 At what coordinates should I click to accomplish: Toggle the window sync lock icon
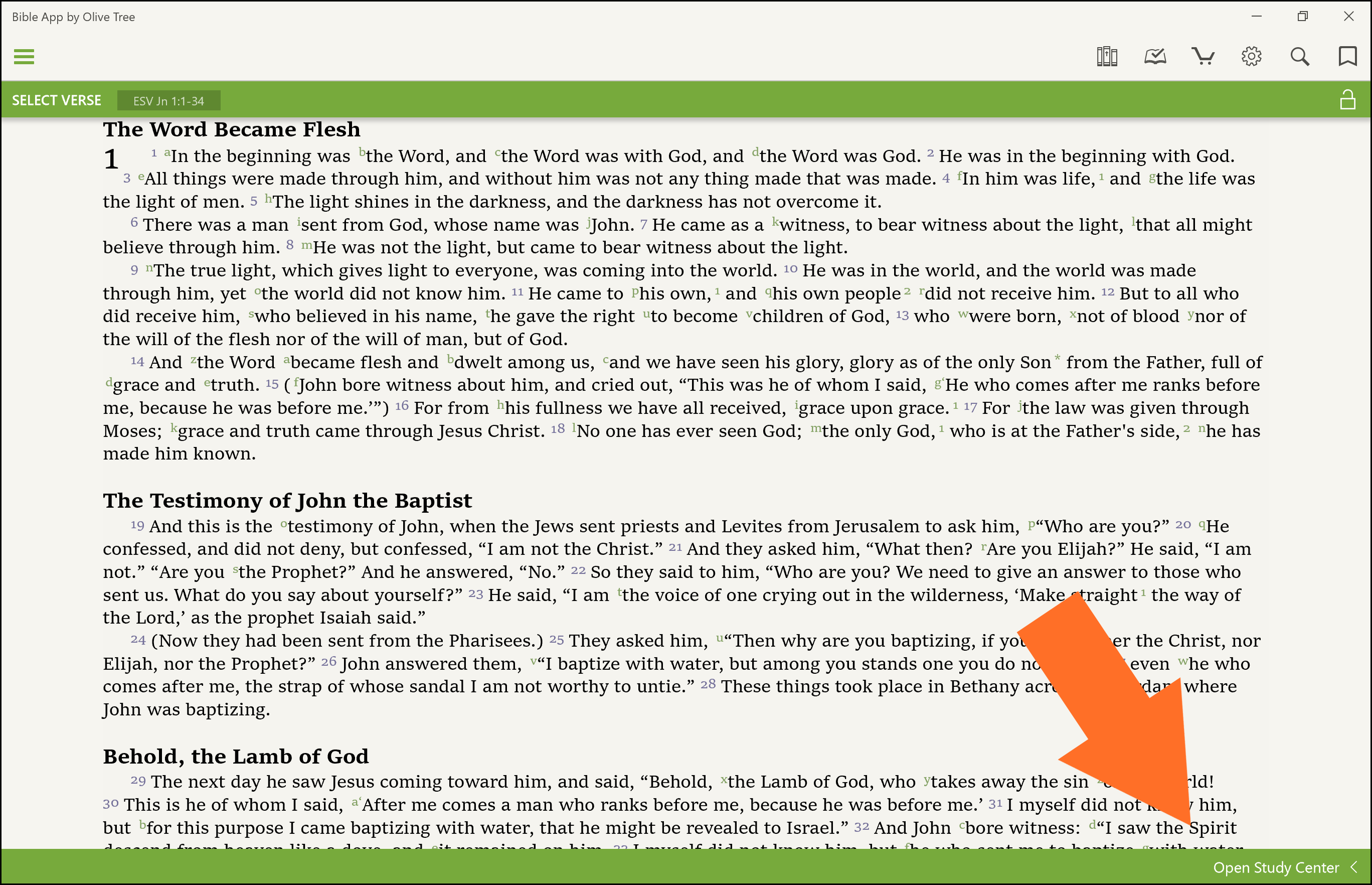click(1347, 100)
